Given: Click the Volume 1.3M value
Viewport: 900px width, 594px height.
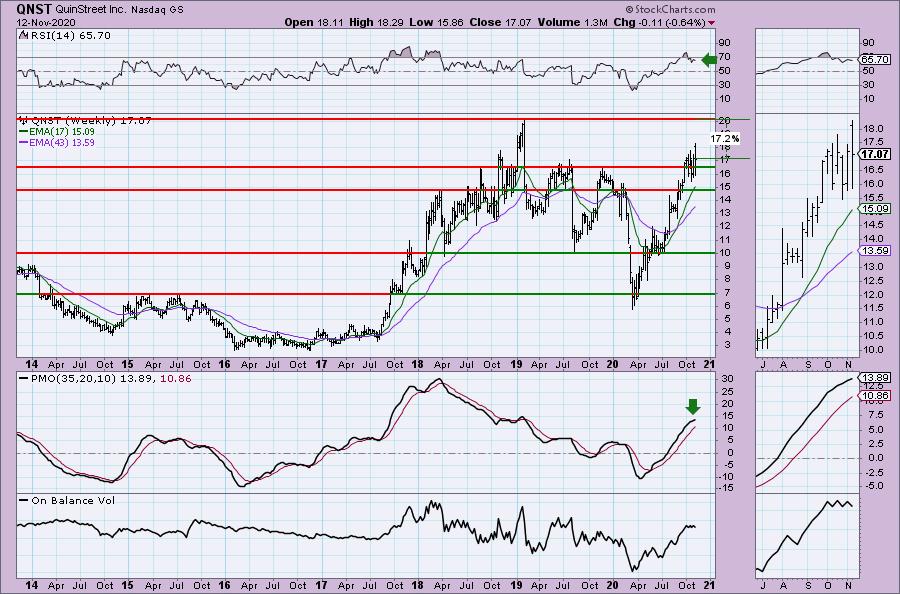Looking at the screenshot, I should [x=572, y=22].
